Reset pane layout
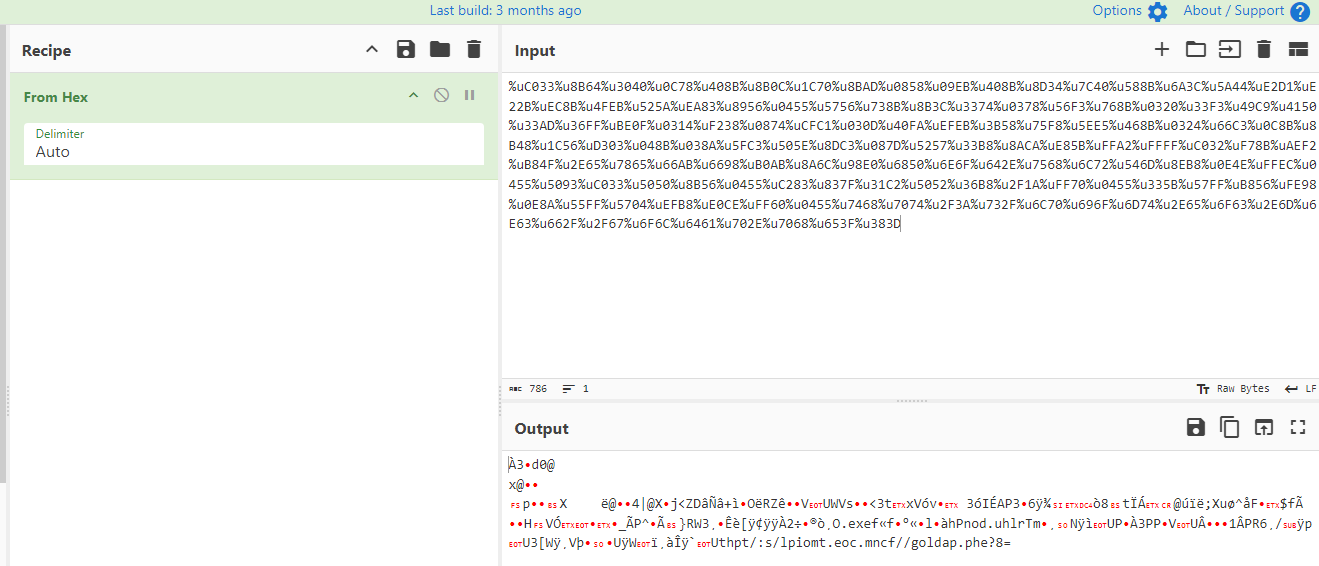This screenshot has height=566, width=1319. [1298, 50]
